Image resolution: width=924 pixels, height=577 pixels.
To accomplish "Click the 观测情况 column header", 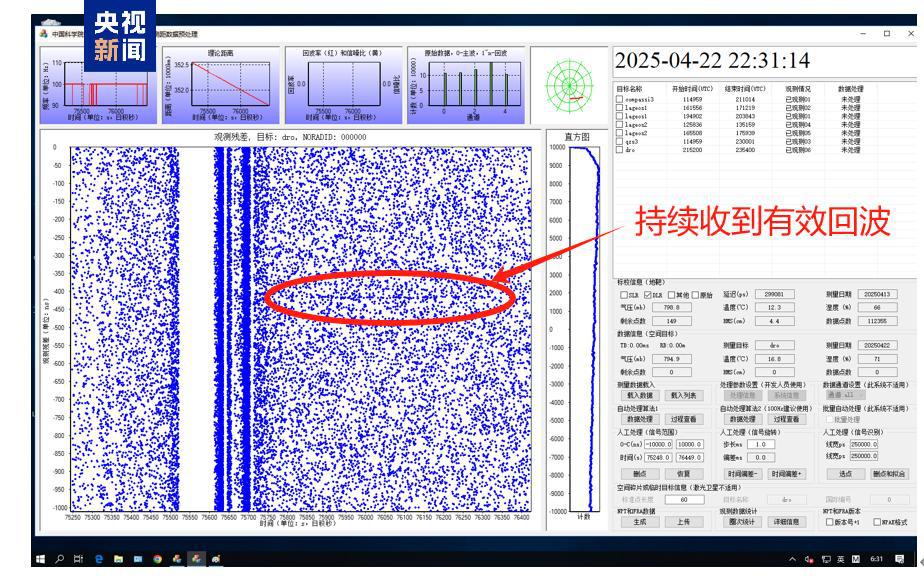I will click(x=798, y=89).
